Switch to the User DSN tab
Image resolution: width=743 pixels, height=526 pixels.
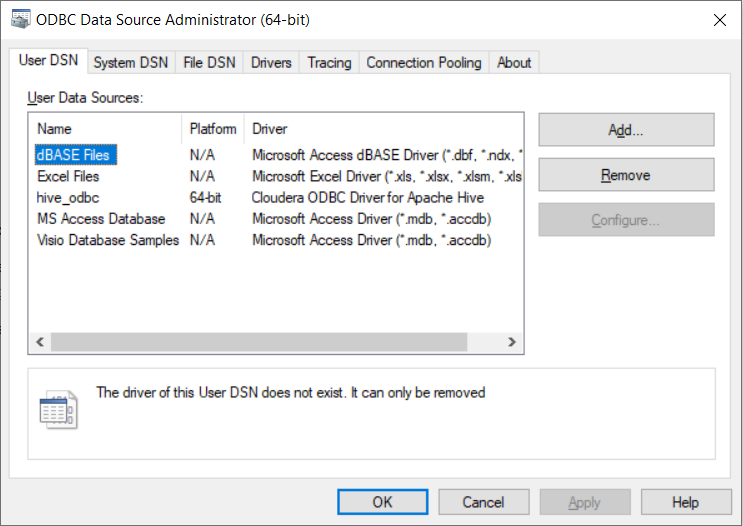coord(48,61)
